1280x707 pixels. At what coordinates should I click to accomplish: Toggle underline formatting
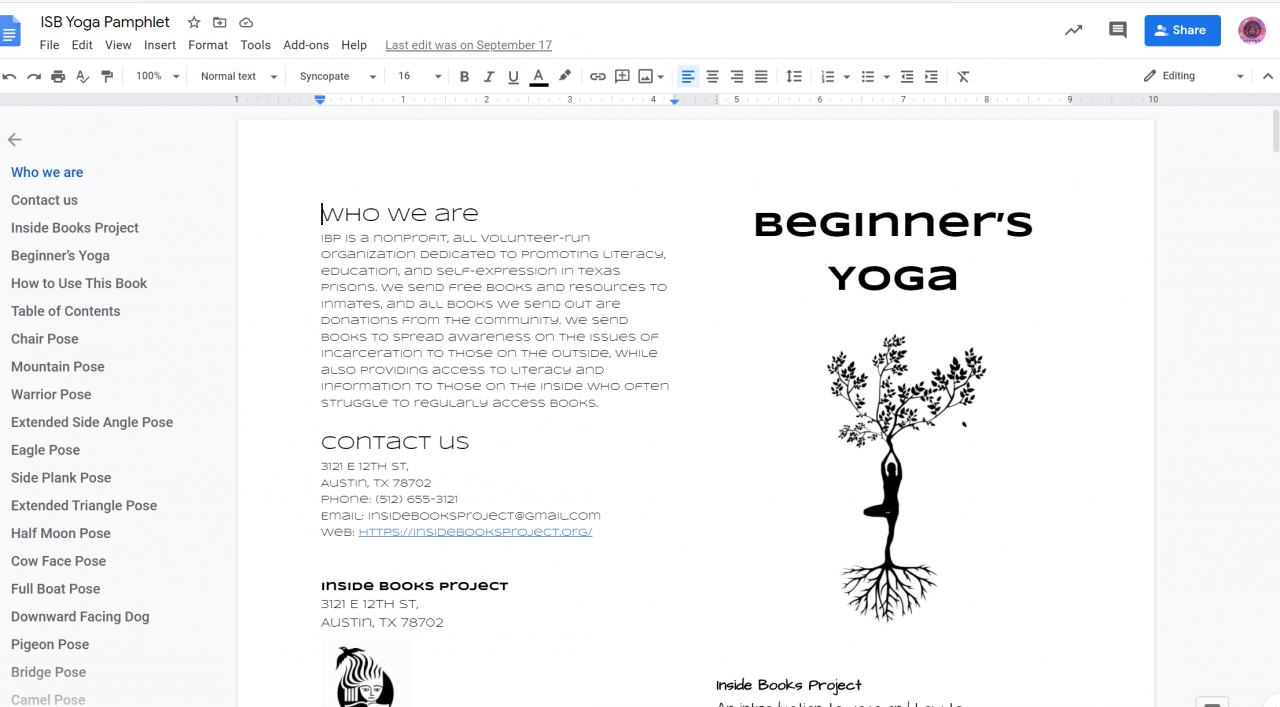pyautogui.click(x=513, y=77)
